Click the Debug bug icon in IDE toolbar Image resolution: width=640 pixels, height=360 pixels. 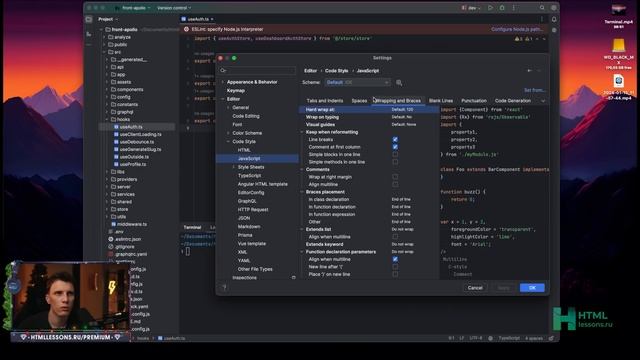click(502, 8)
